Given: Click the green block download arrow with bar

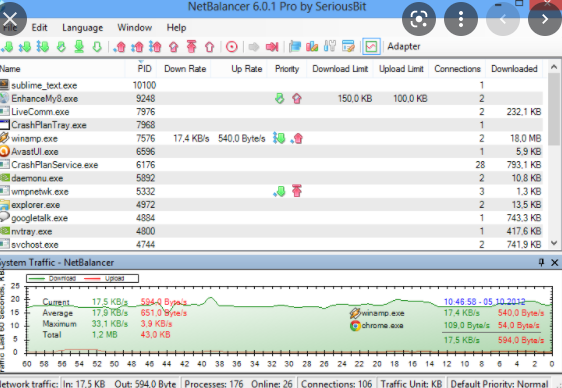Looking at the screenshot, I should (79, 47).
